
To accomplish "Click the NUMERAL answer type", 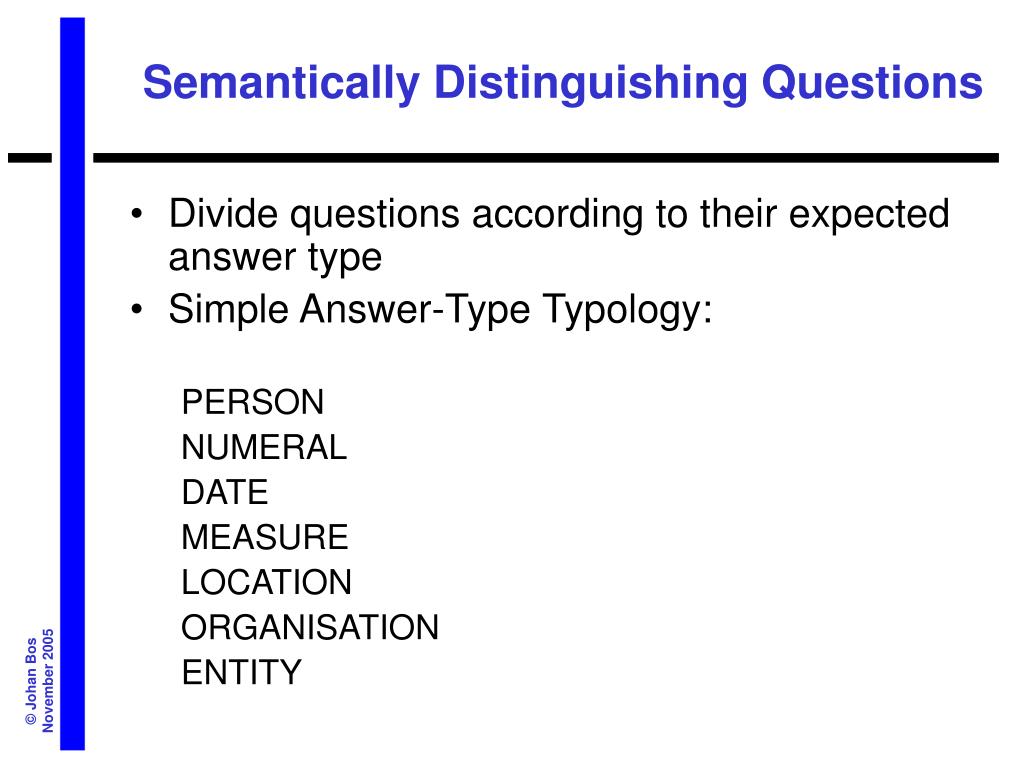I will (x=264, y=447).
